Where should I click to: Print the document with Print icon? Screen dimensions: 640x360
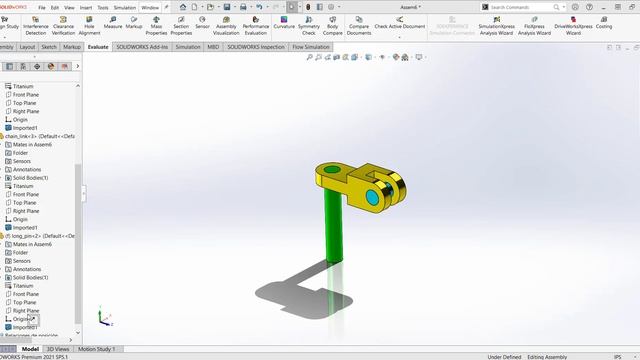click(x=243, y=7)
